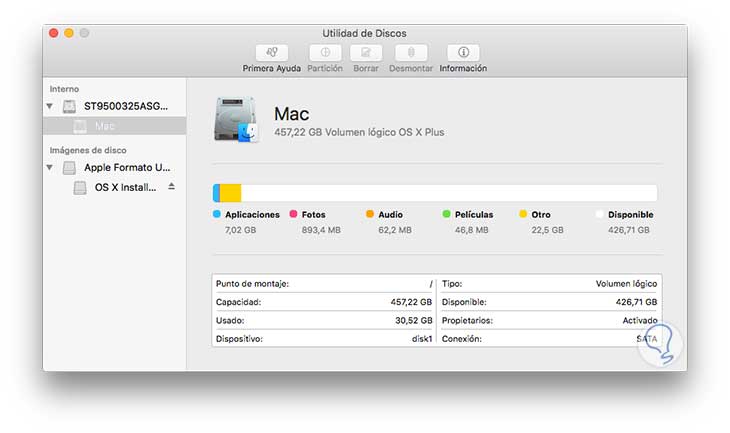
Task: Collapse the Apple Formato disk image tree
Action: pos(50,168)
